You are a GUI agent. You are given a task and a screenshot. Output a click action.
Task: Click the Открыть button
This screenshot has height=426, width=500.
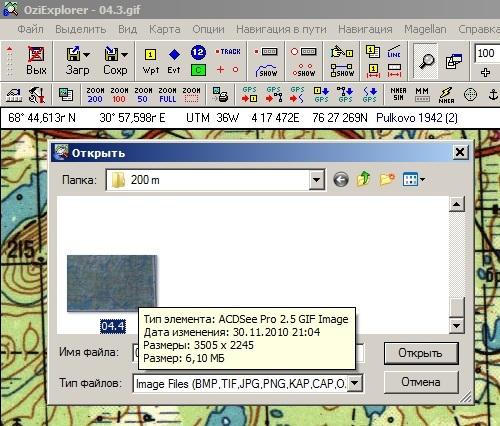pyautogui.click(x=421, y=353)
